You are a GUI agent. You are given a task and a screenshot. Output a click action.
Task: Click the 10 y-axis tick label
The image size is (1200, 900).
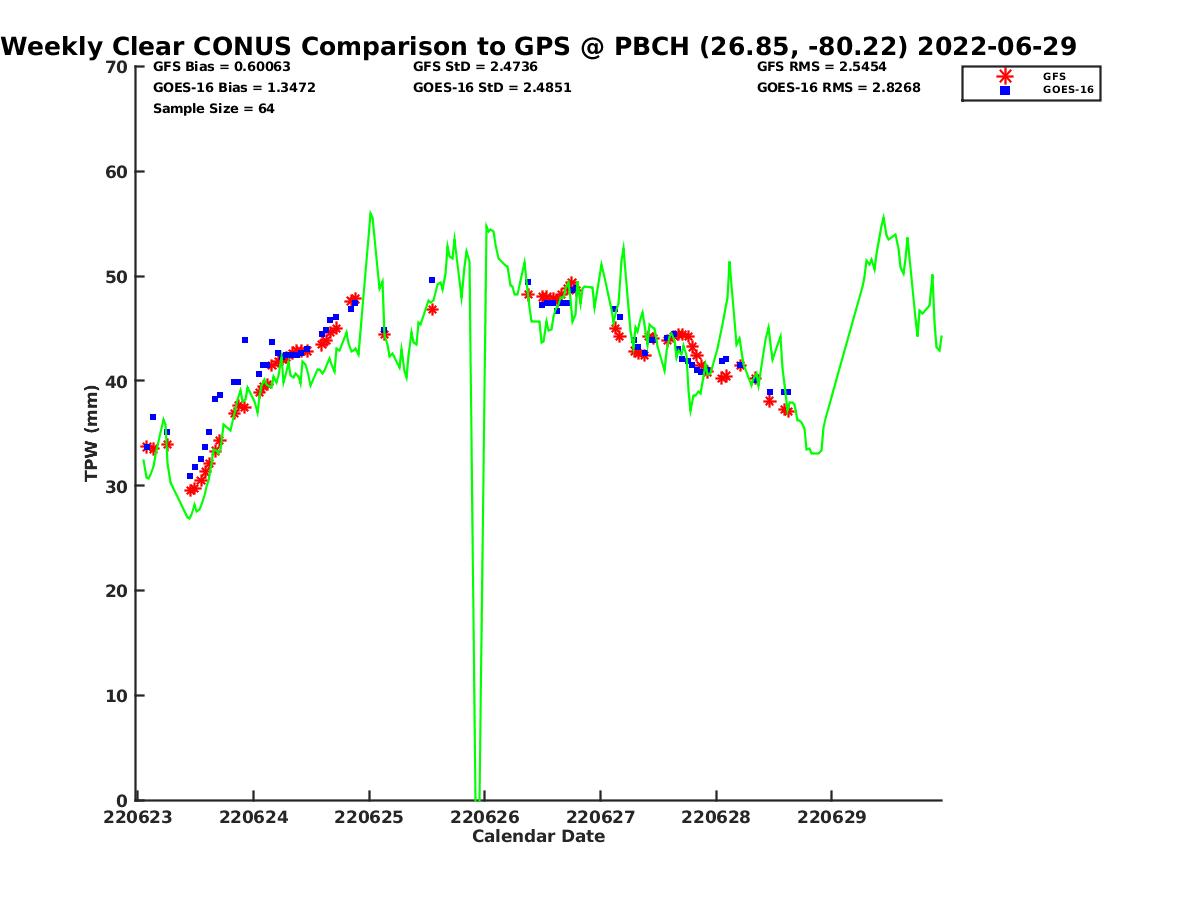pos(117,696)
